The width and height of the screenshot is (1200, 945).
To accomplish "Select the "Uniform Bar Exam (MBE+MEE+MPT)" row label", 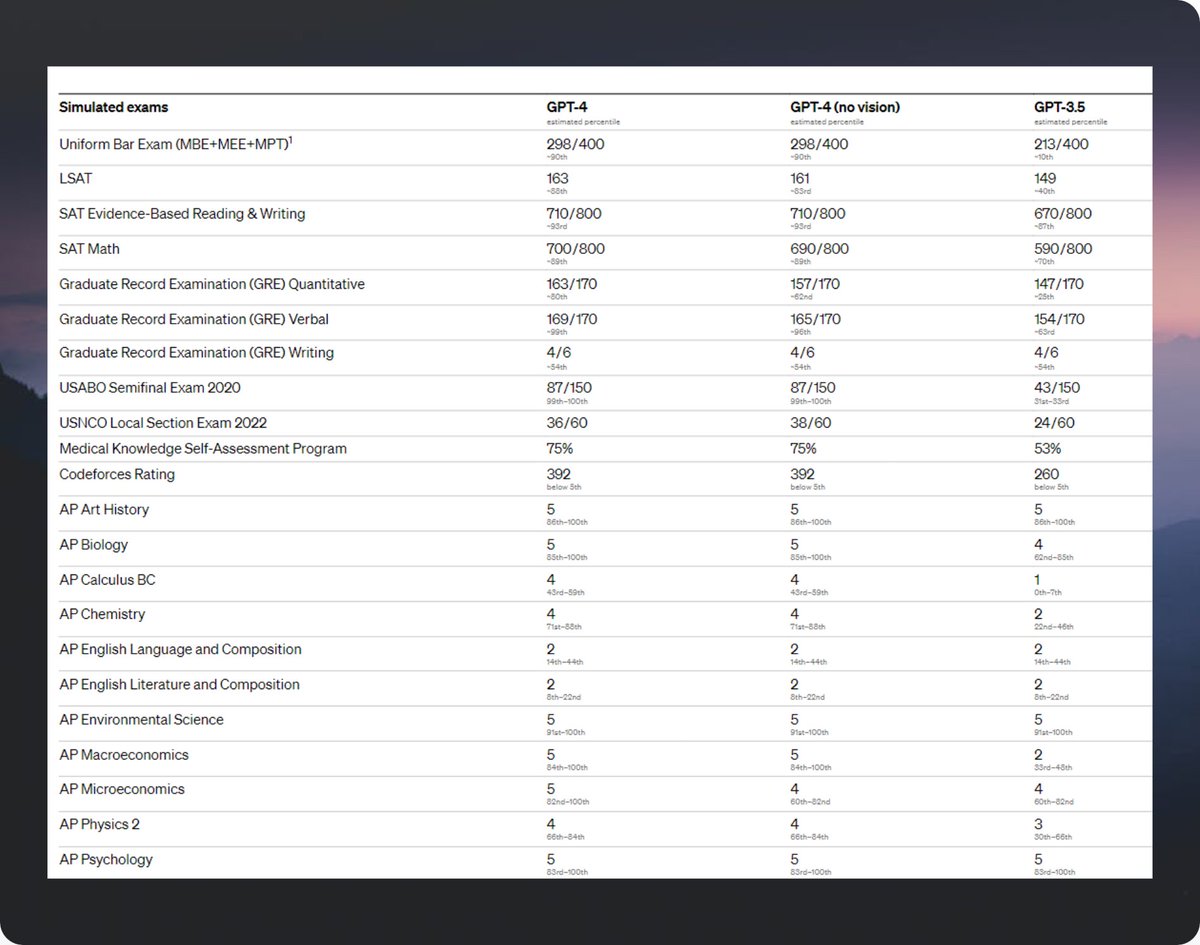I will (x=176, y=144).
